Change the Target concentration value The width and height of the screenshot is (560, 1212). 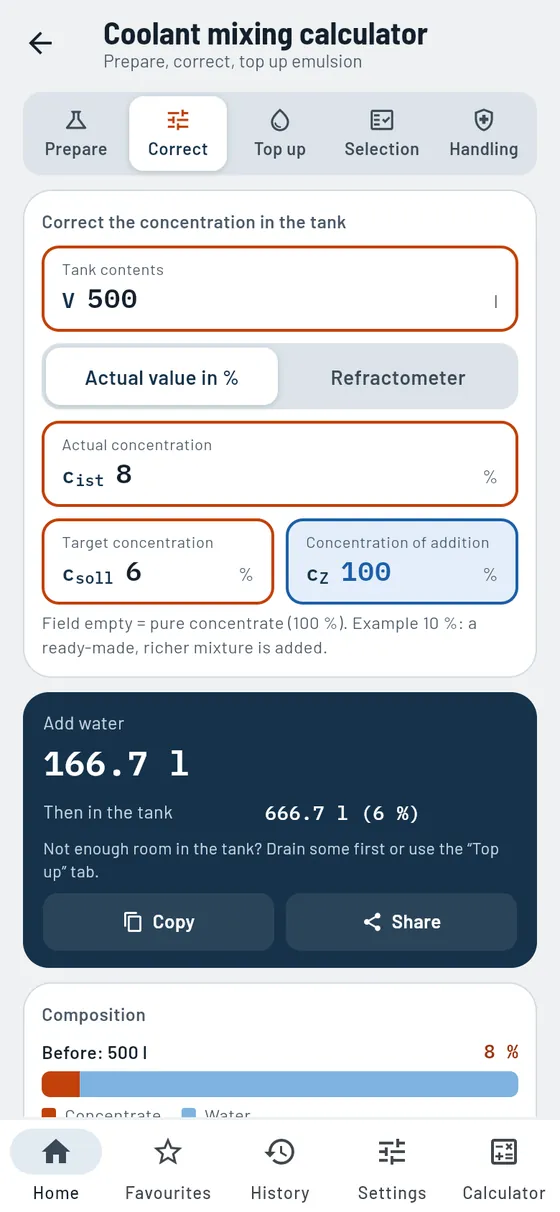158,561
